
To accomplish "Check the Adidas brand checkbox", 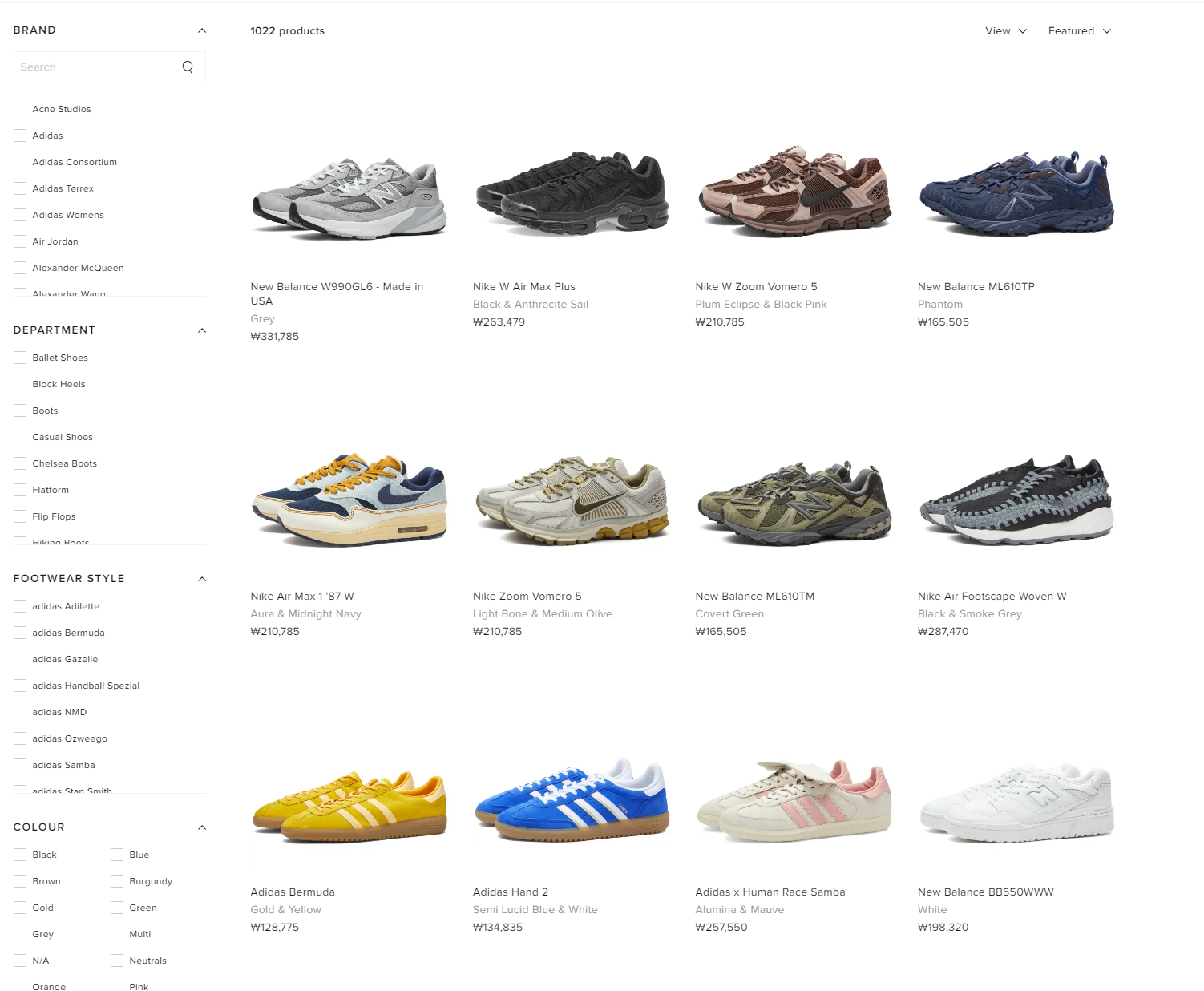I will coord(20,136).
